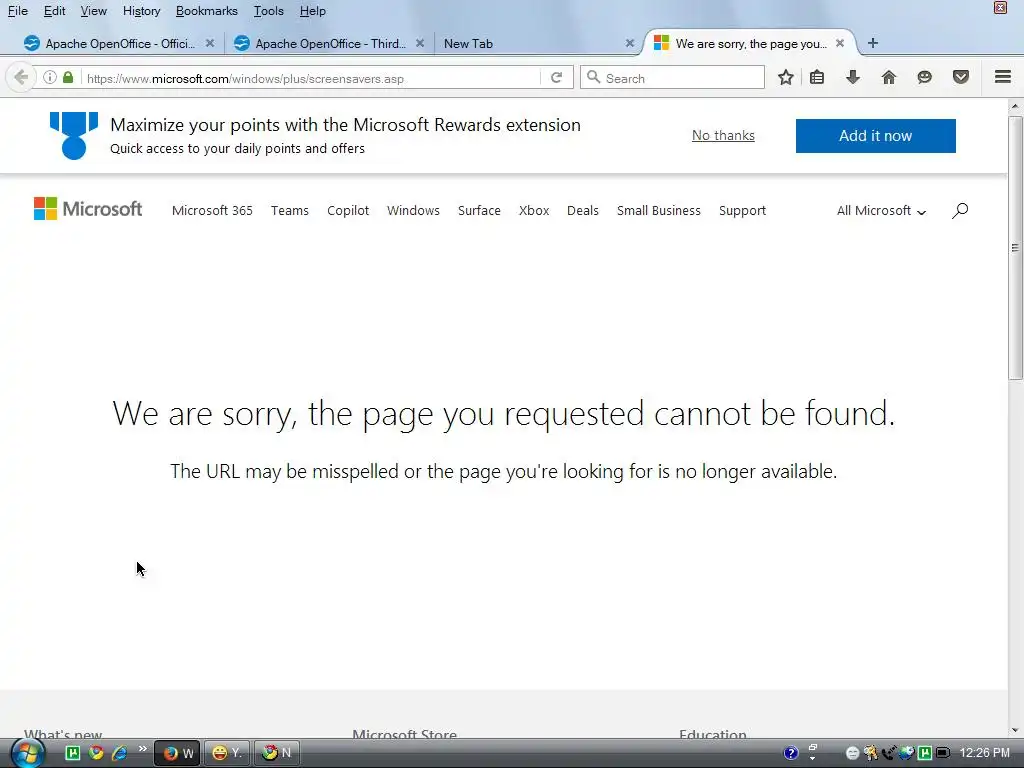1024x768 pixels.
Task: Show bookmarks list icon in the toolbar
Action: pyautogui.click(x=817, y=78)
